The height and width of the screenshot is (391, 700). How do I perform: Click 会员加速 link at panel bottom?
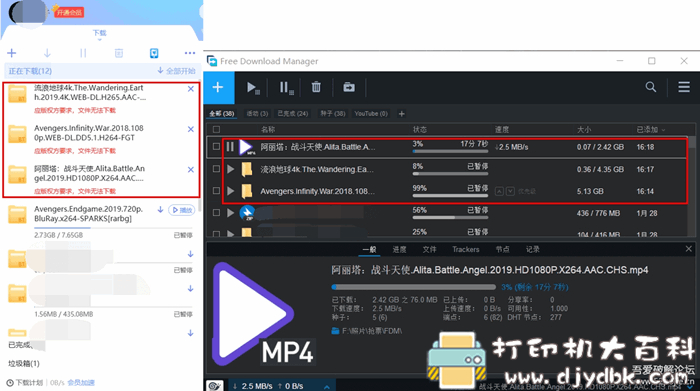coord(81,383)
